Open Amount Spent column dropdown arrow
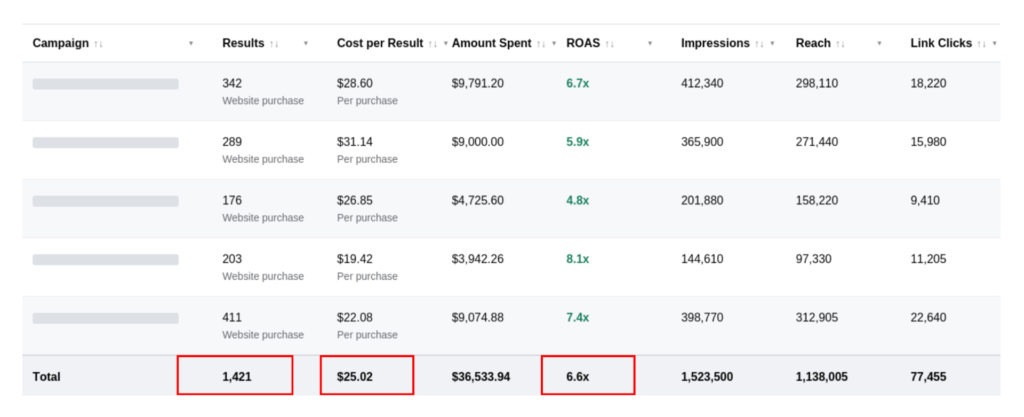1024x417 pixels. (x=554, y=44)
